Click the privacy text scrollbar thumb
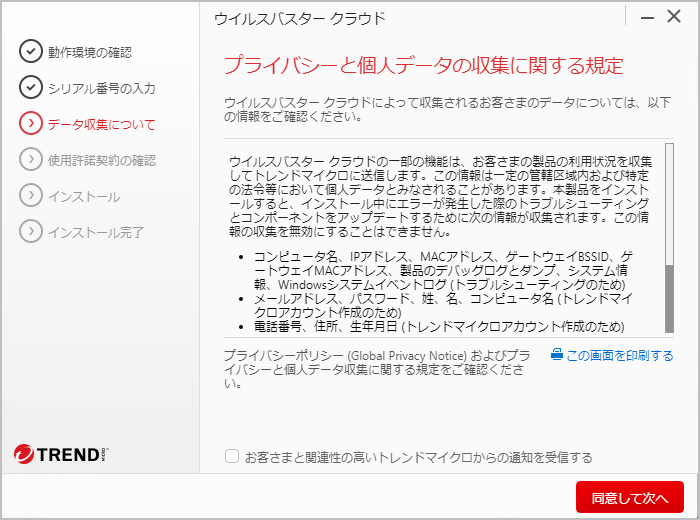Screen dimensions: 700x520 tap(669, 299)
